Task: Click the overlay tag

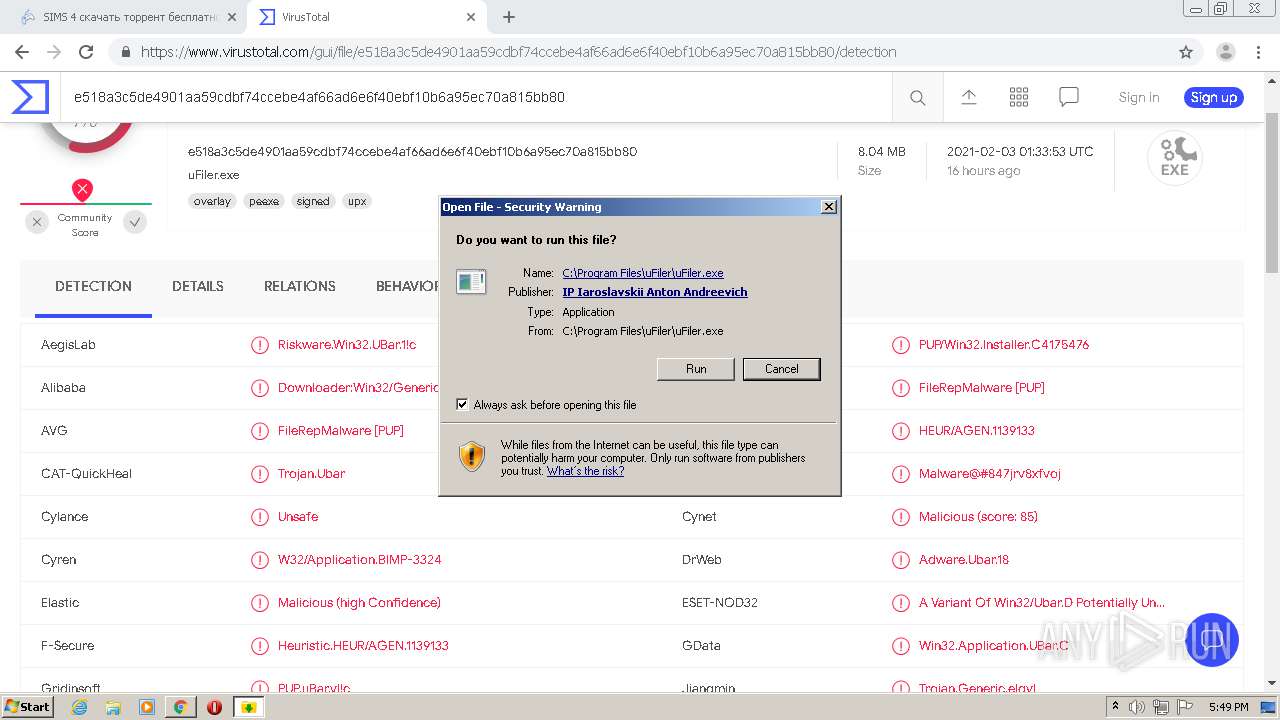Action: tap(212, 201)
